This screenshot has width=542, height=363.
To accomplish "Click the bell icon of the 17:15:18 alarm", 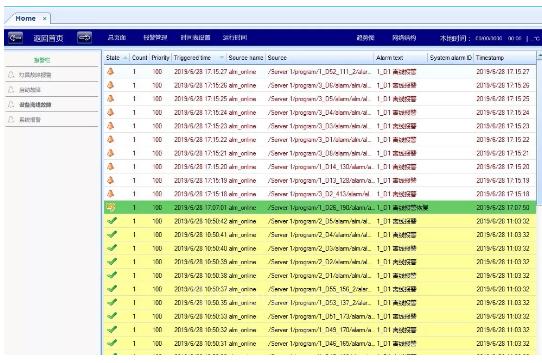I will pyautogui.click(x=111, y=194).
